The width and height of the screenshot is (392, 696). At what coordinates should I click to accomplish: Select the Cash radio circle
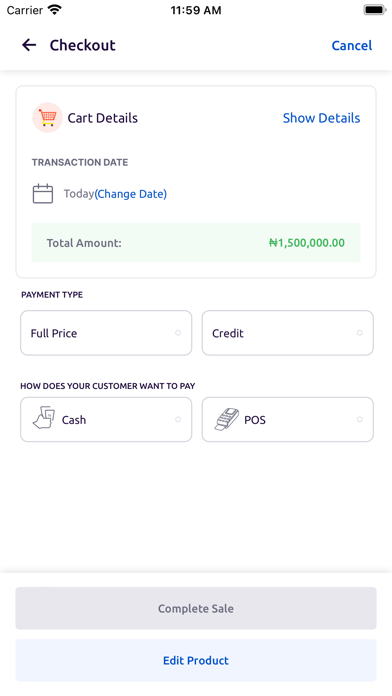[178, 419]
